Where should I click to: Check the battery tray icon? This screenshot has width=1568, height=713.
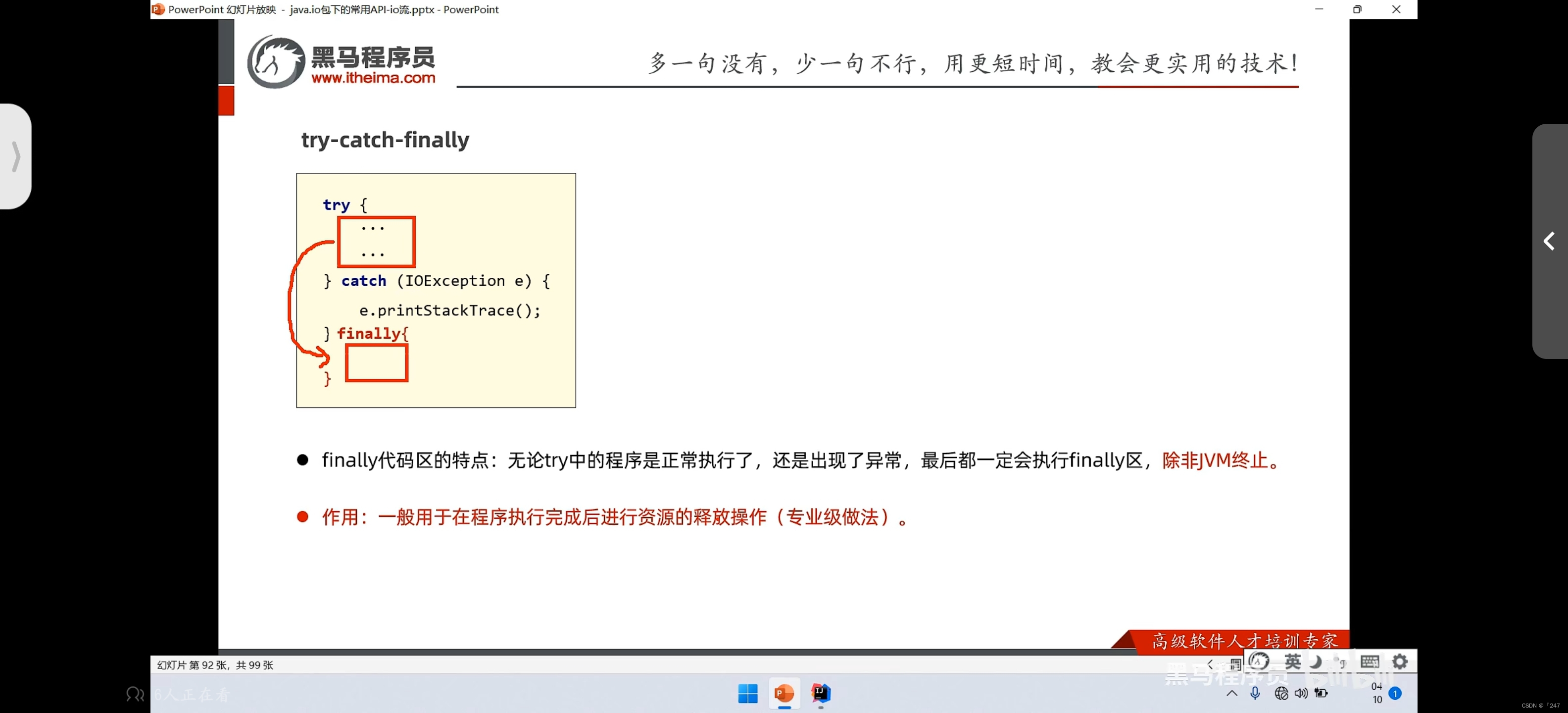(1321, 694)
